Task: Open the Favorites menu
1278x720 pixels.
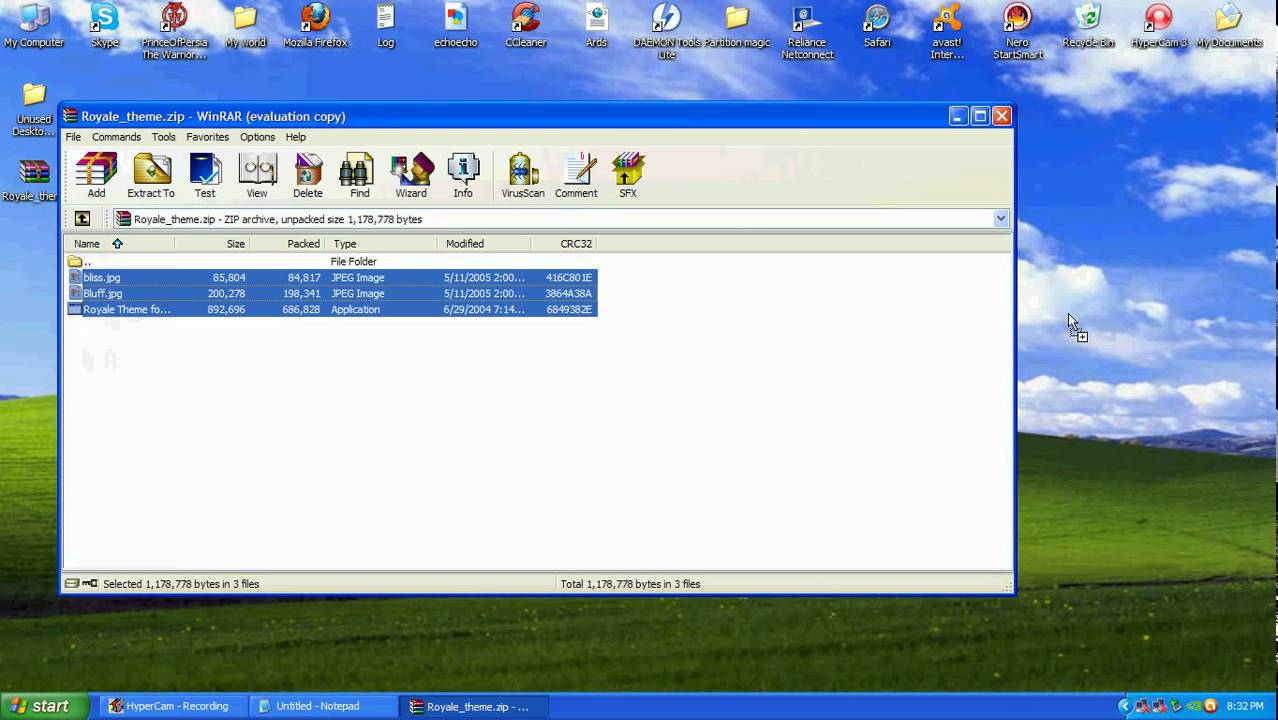Action: point(207,137)
